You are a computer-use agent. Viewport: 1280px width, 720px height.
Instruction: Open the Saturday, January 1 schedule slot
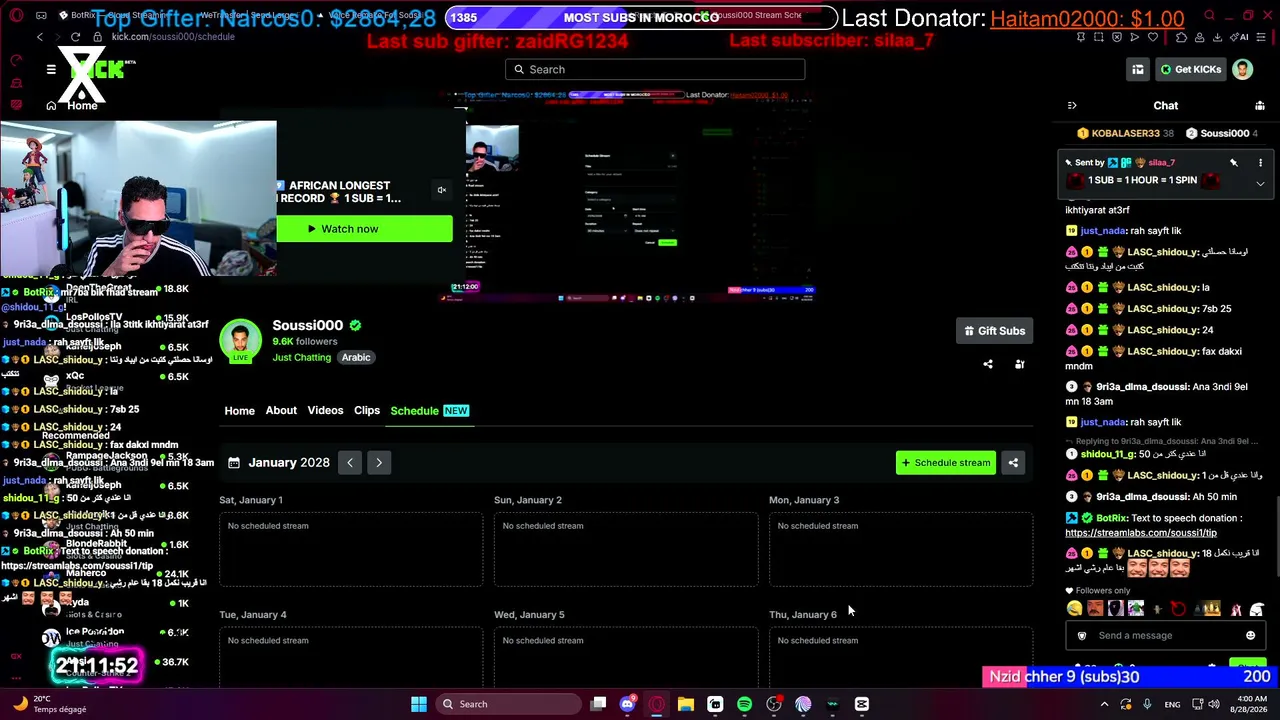pos(351,549)
